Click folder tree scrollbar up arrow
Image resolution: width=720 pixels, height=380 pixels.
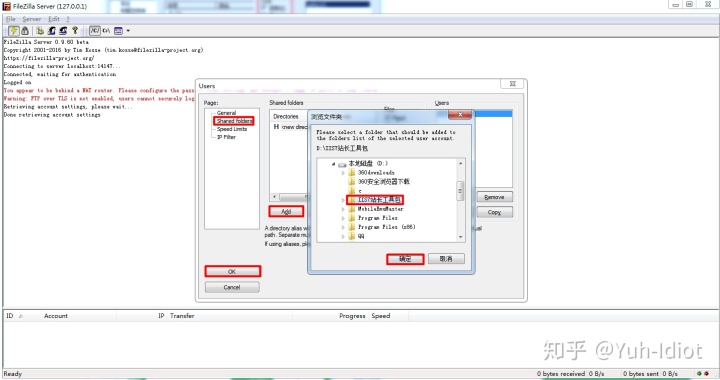(461, 163)
